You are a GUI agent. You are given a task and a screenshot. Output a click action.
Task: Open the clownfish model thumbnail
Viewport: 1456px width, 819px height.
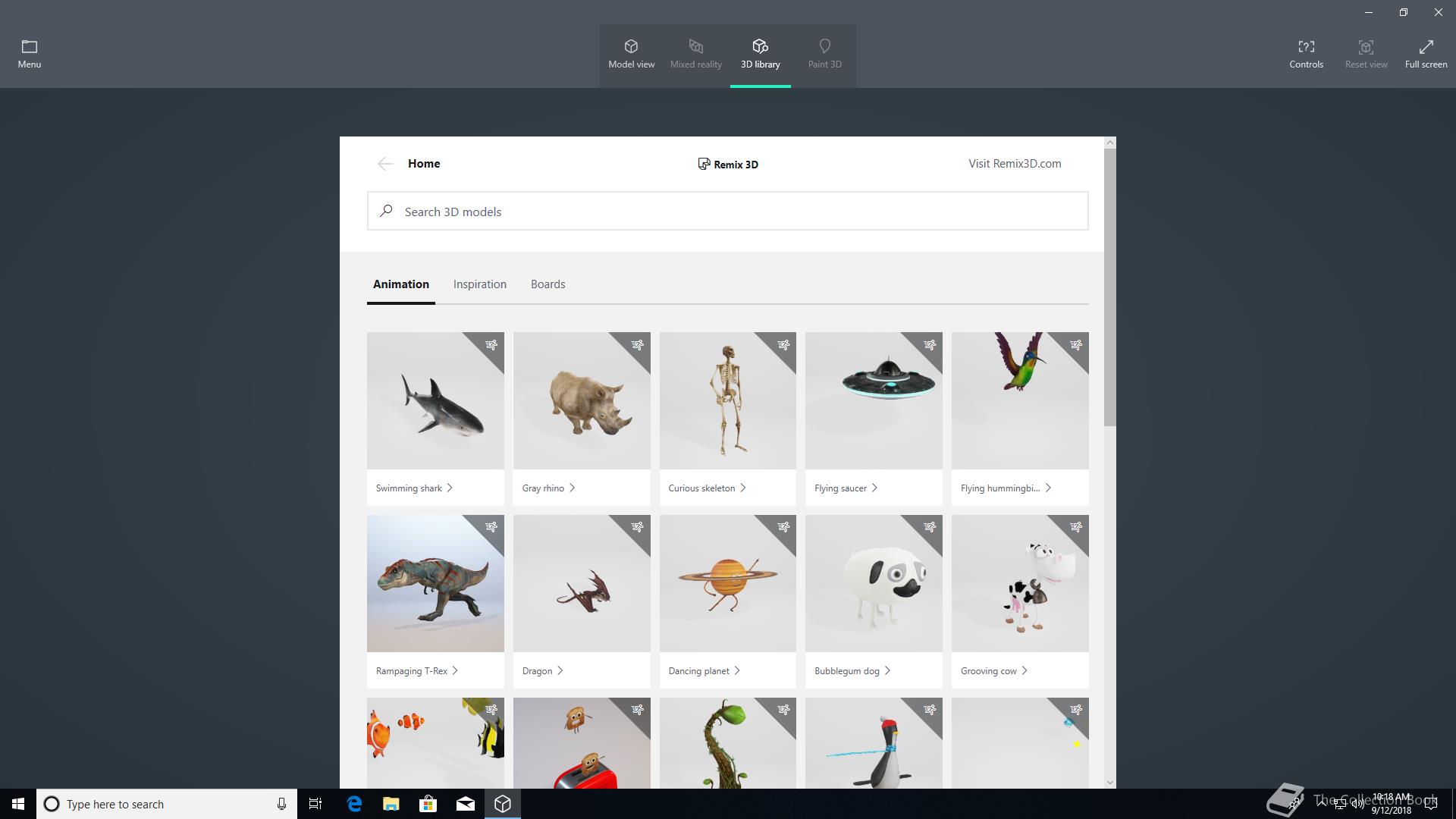click(435, 743)
